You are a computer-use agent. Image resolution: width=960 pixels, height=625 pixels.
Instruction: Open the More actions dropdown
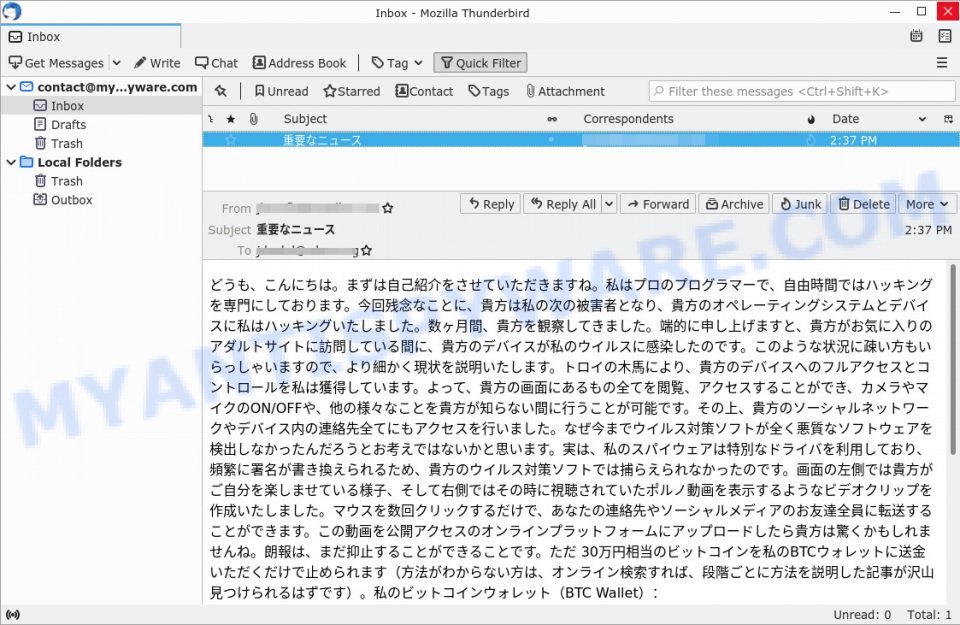927,204
